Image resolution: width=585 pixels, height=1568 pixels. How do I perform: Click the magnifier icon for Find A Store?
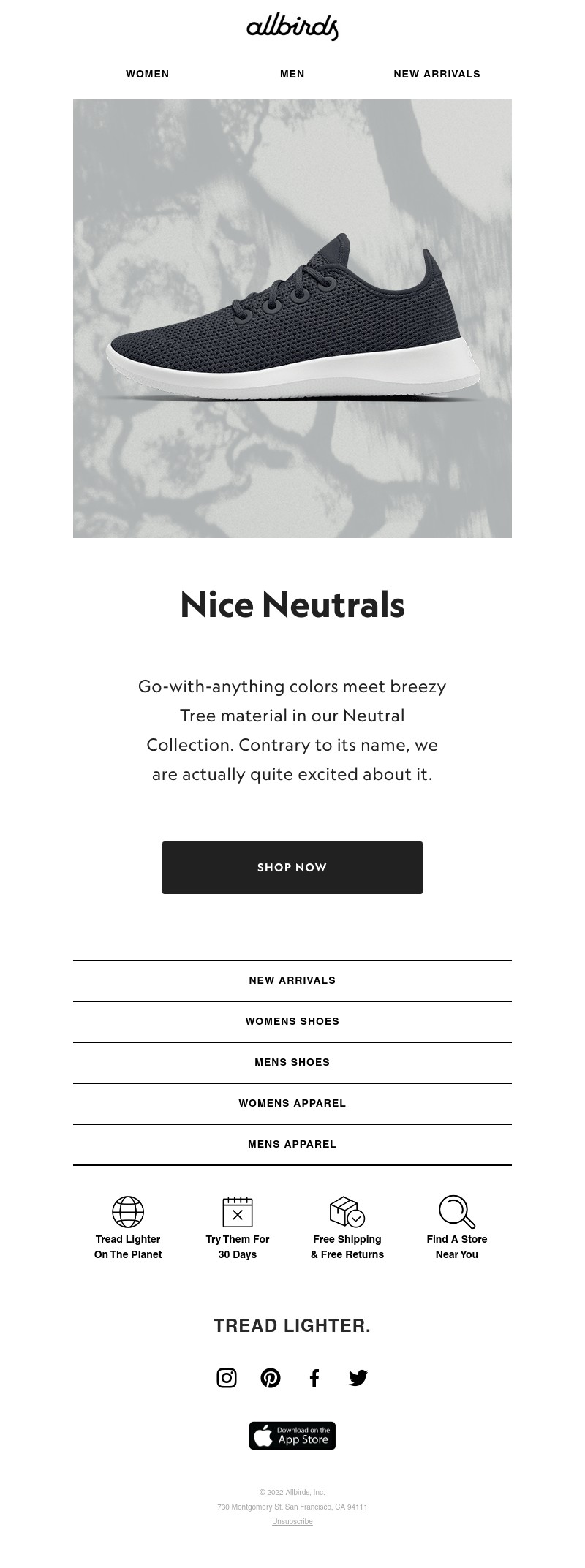pos(457,1211)
